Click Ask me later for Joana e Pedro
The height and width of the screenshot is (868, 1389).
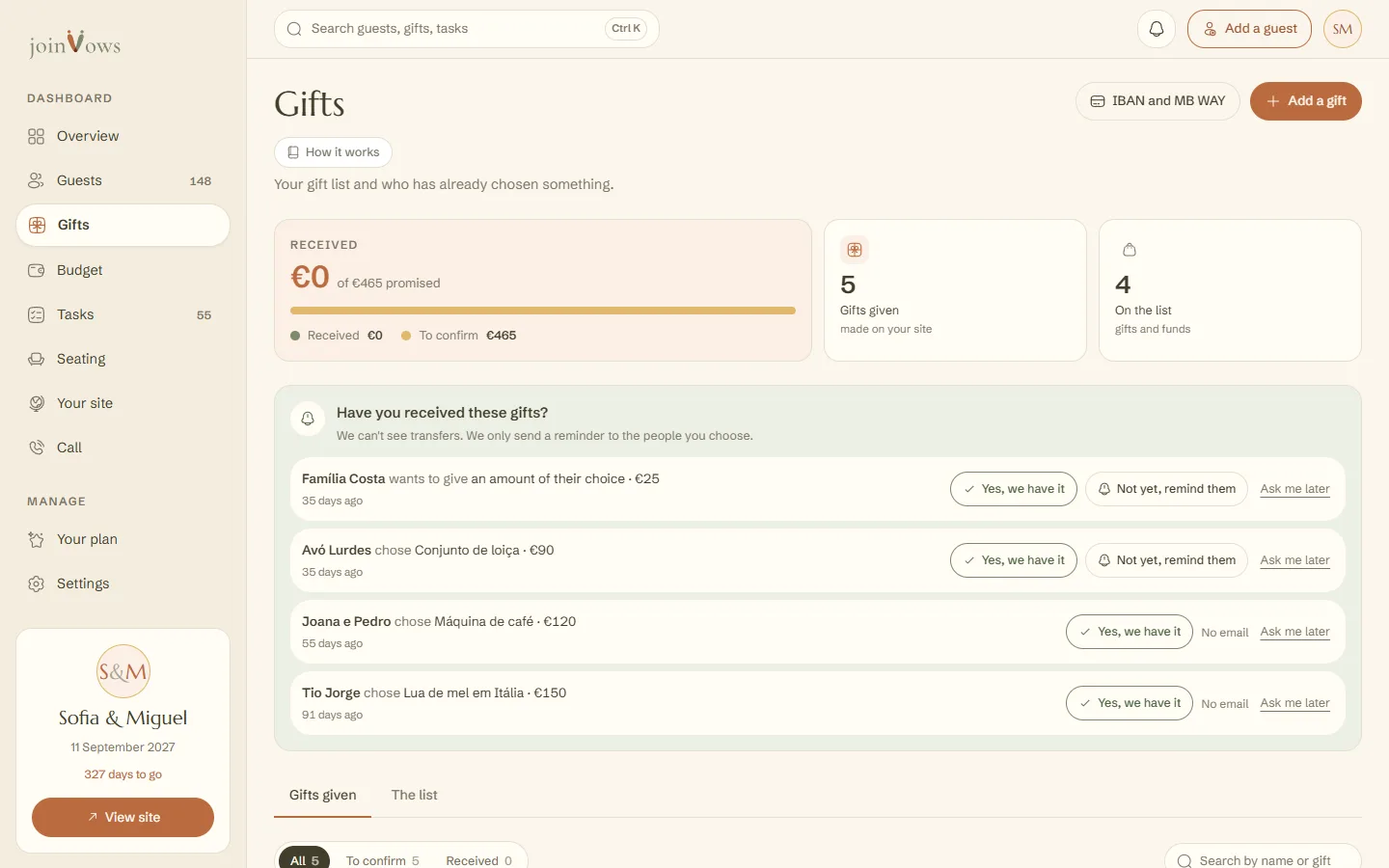(1294, 632)
